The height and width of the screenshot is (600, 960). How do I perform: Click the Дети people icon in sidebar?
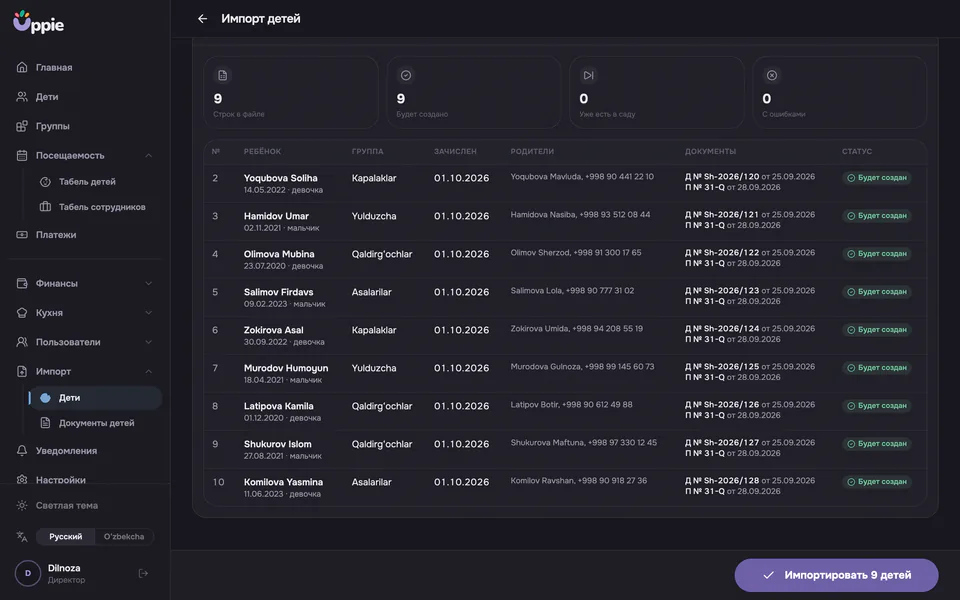(22, 97)
